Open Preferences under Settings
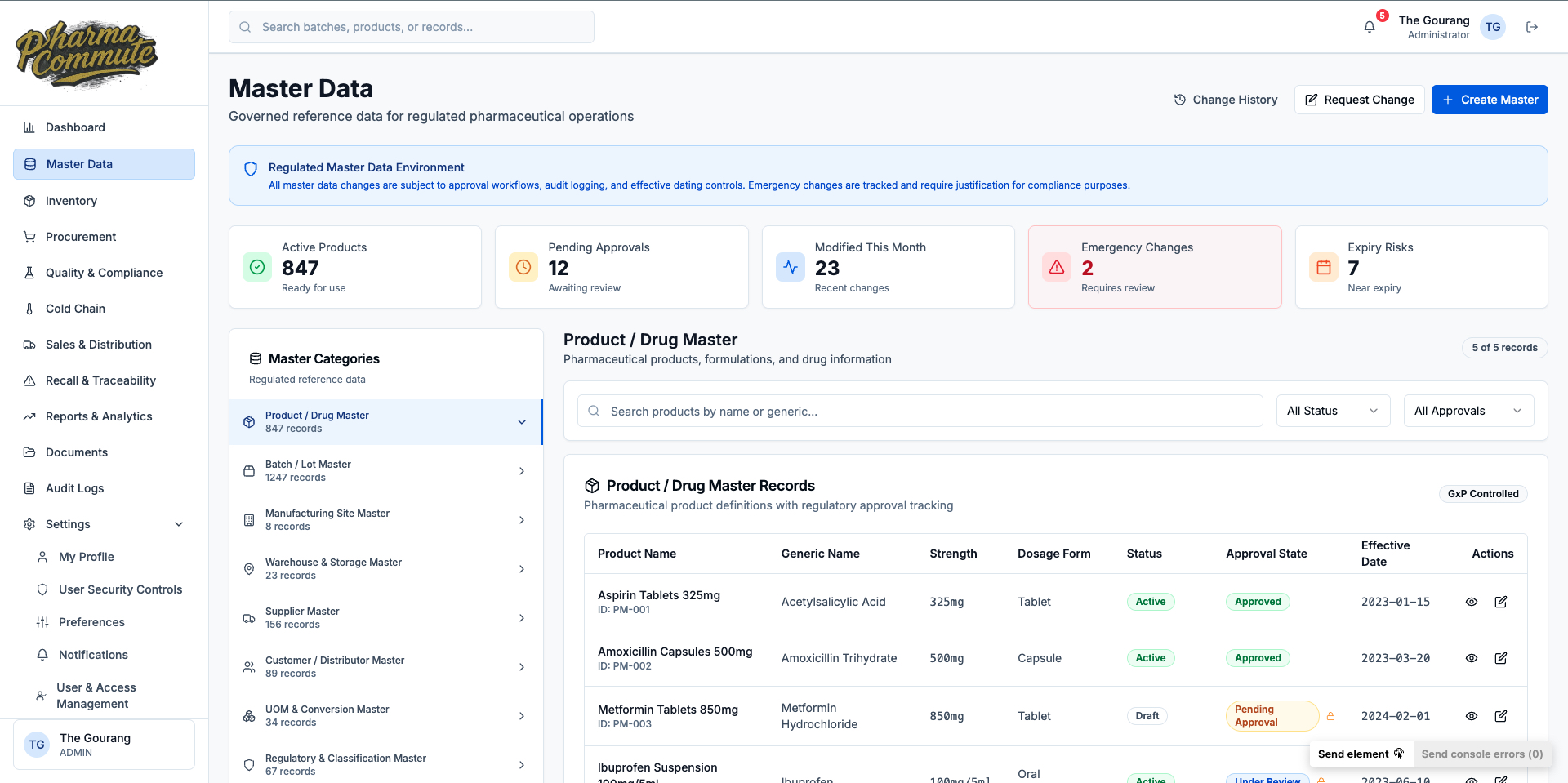Image resolution: width=1568 pixels, height=783 pixels. click(110, 622)
